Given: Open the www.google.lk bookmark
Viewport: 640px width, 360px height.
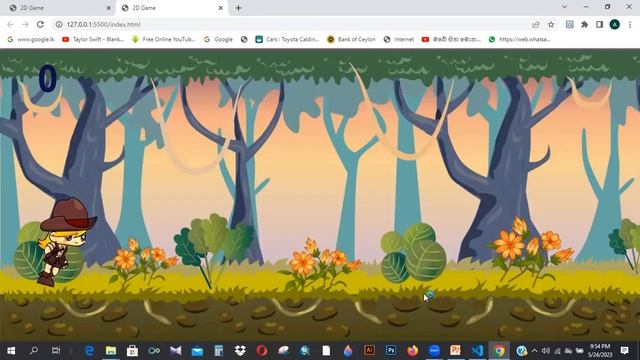Looking at the screenshot, I should tap(31, 39).
